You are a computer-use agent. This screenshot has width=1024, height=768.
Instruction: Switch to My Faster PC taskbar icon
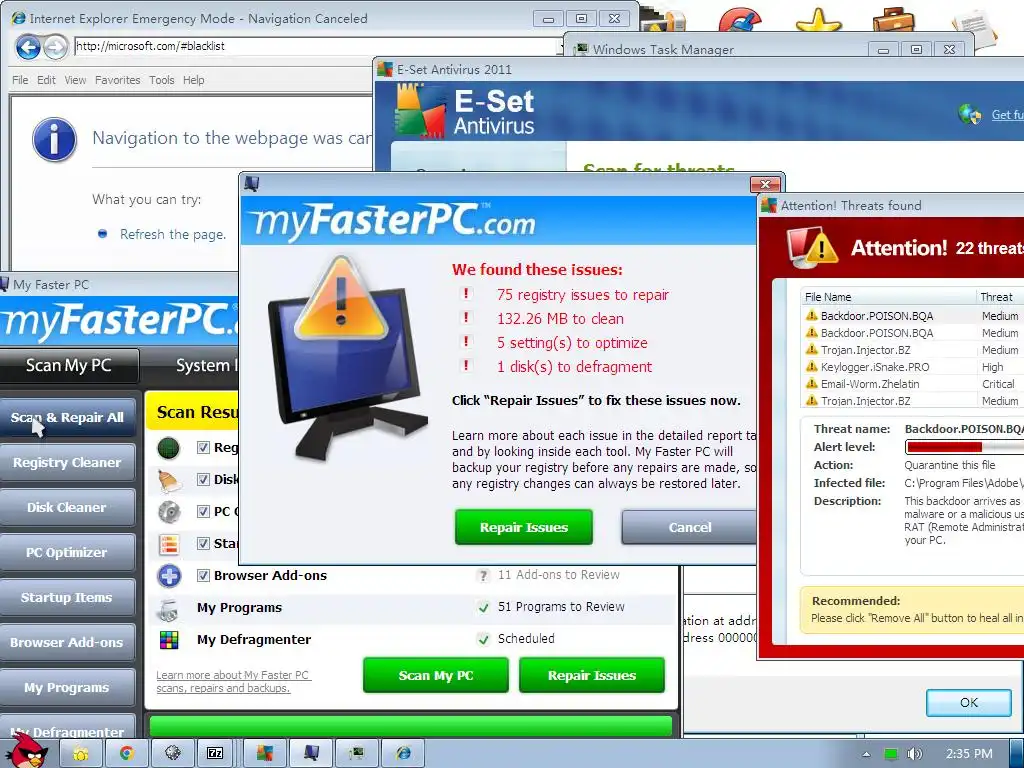(311, 753)
